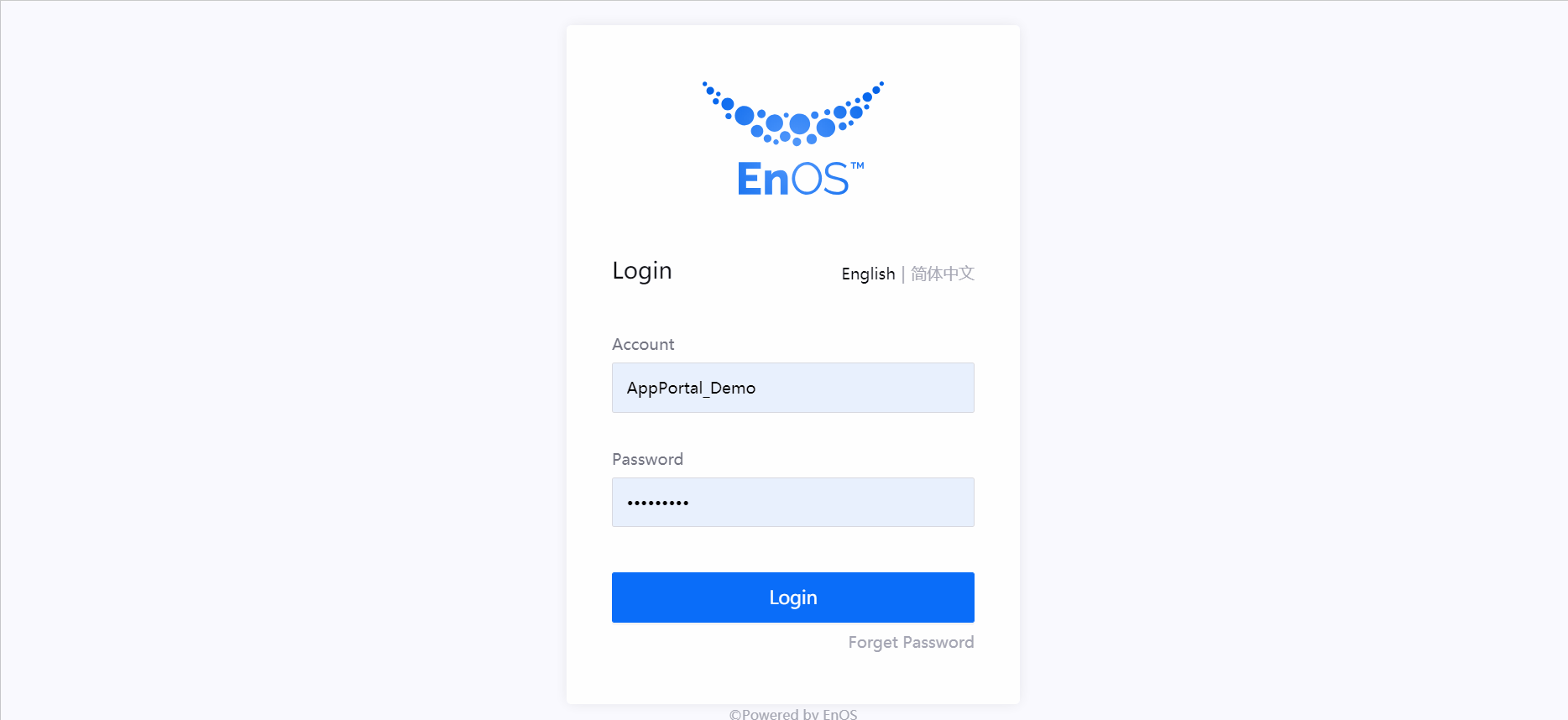Screen dimensions: 1568x720
Task: Switch language to English
Action: point(868,274)
